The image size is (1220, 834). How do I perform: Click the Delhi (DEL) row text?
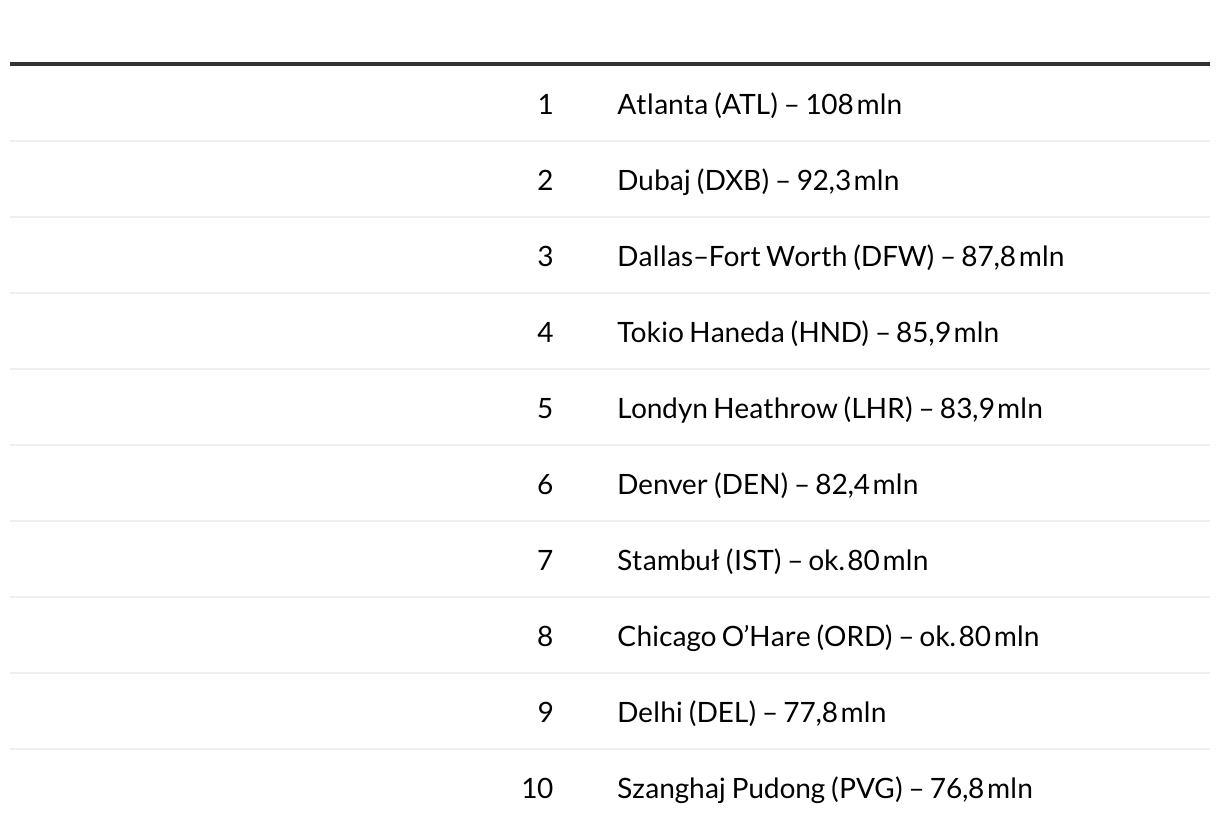(751, 712)
